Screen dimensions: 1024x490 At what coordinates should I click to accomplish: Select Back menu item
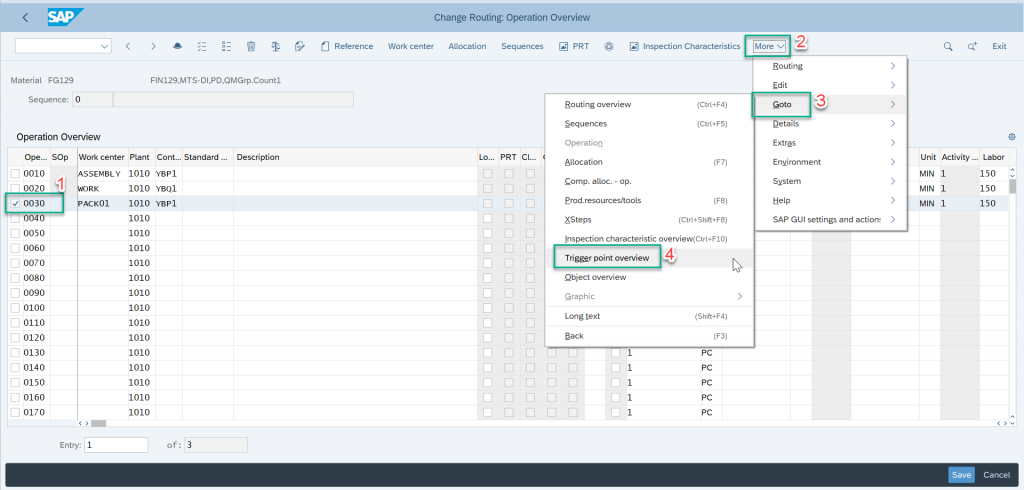650,336
